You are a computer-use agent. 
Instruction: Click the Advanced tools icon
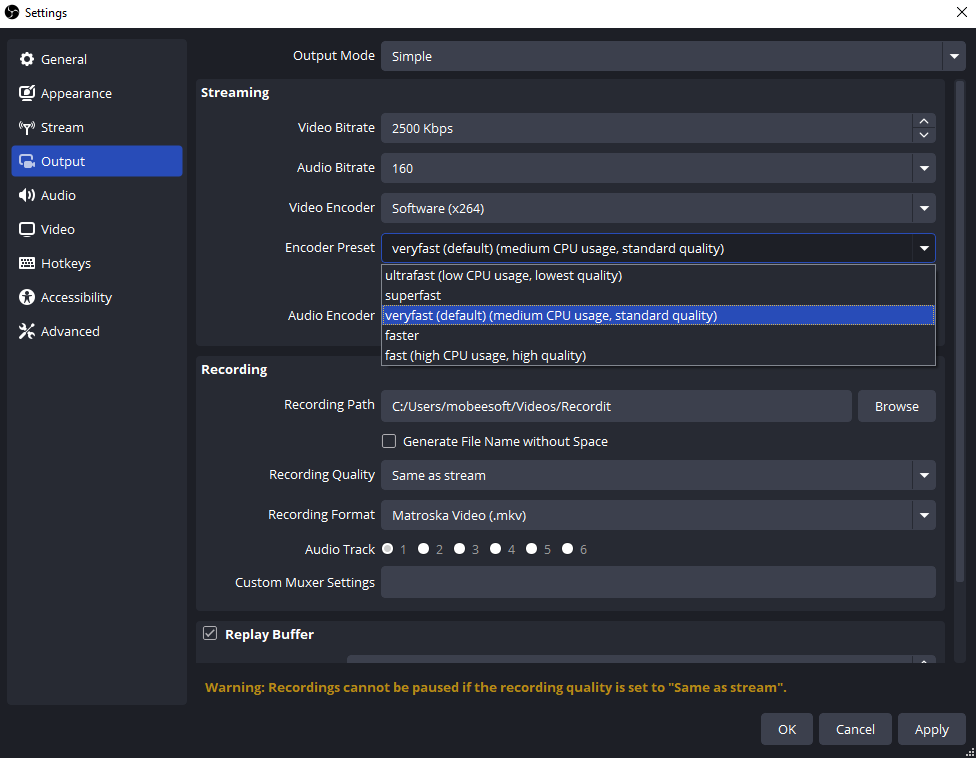[x=27, y=332]
